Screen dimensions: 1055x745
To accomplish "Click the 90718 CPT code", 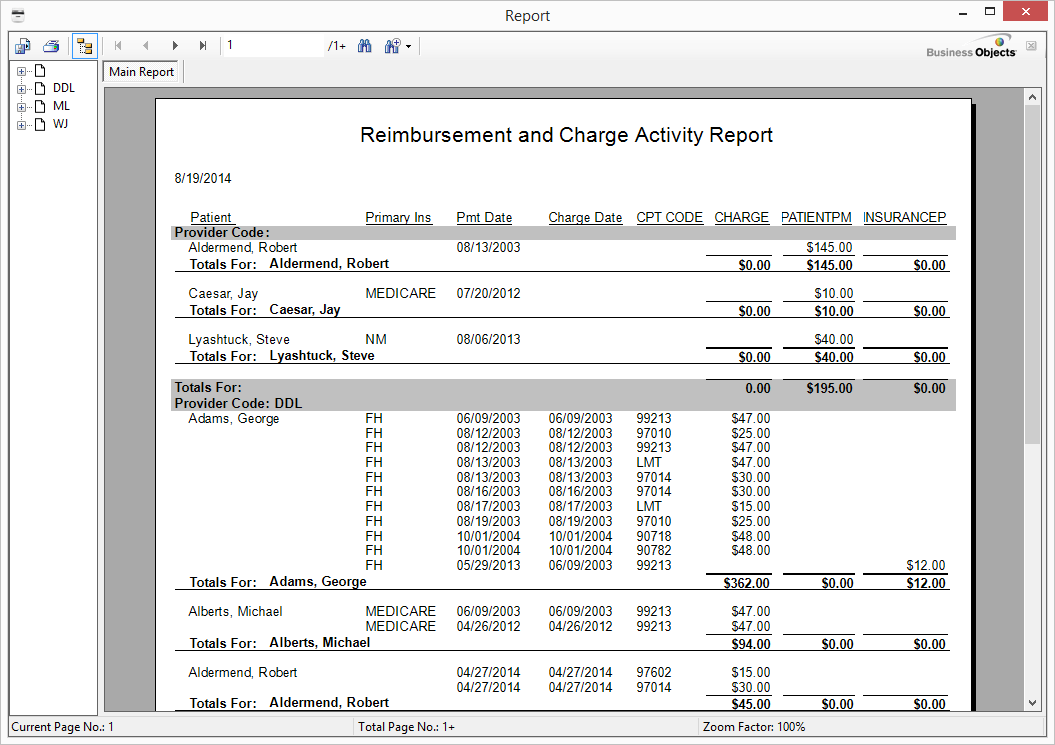I will click(654, 536).
